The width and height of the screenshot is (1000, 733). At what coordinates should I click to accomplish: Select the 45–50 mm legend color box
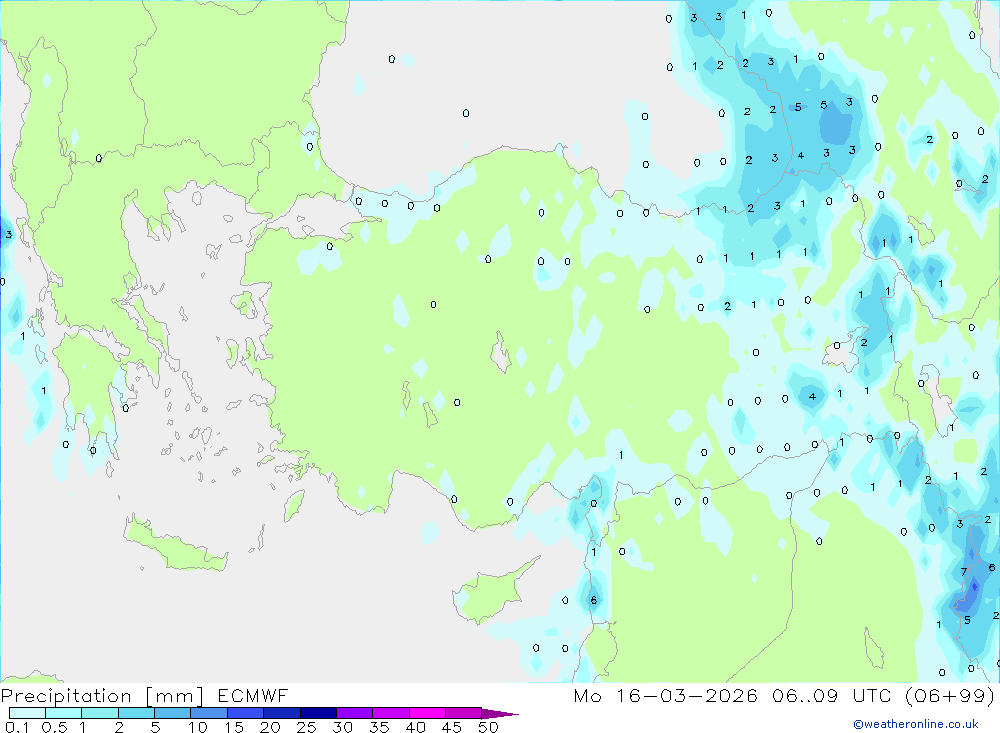tap(463, 713)
